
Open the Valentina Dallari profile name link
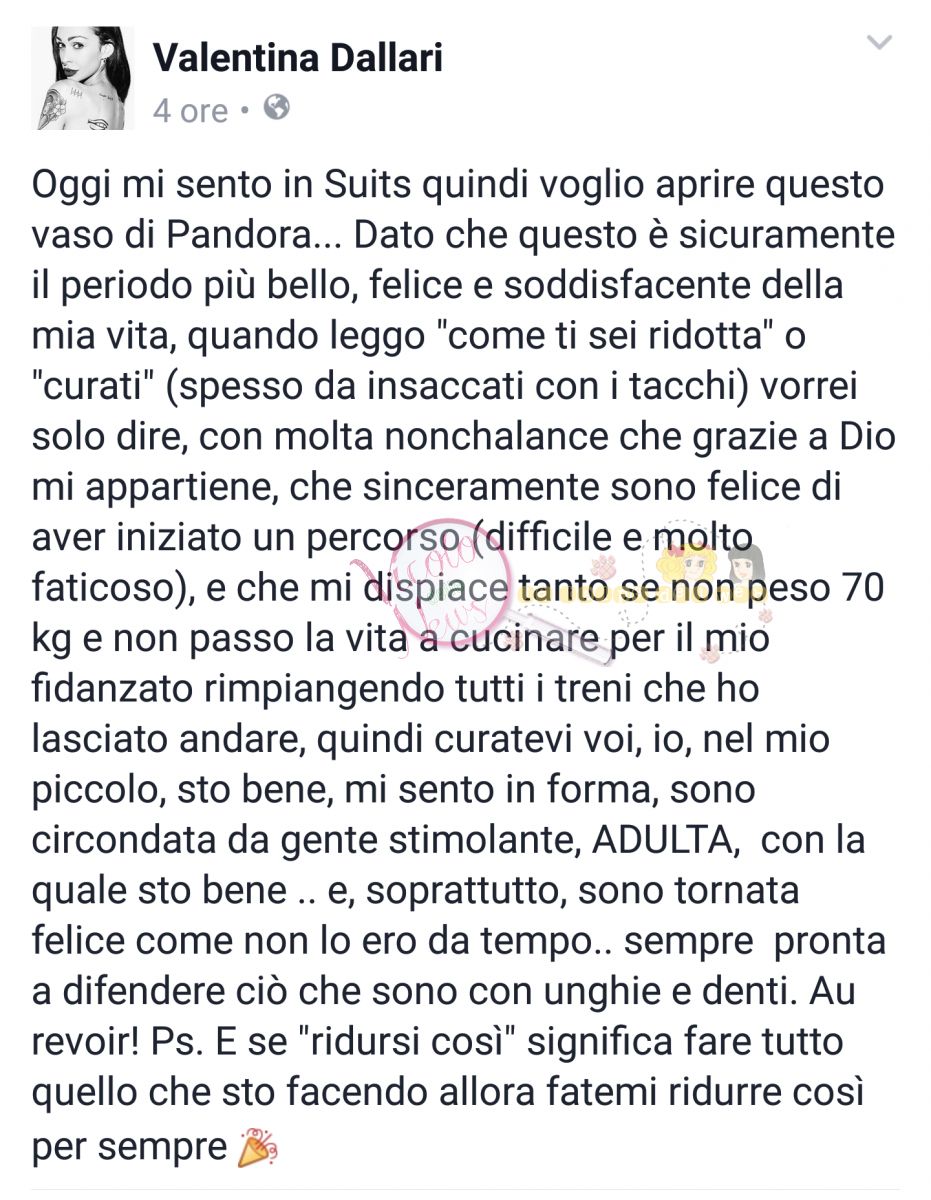coord(298,58)
